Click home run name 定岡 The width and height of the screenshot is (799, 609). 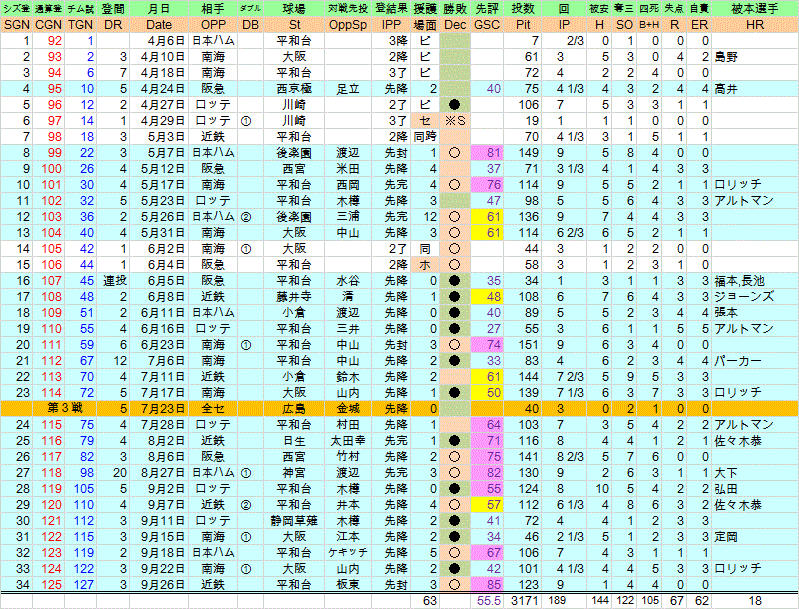[x=726, y=537]
